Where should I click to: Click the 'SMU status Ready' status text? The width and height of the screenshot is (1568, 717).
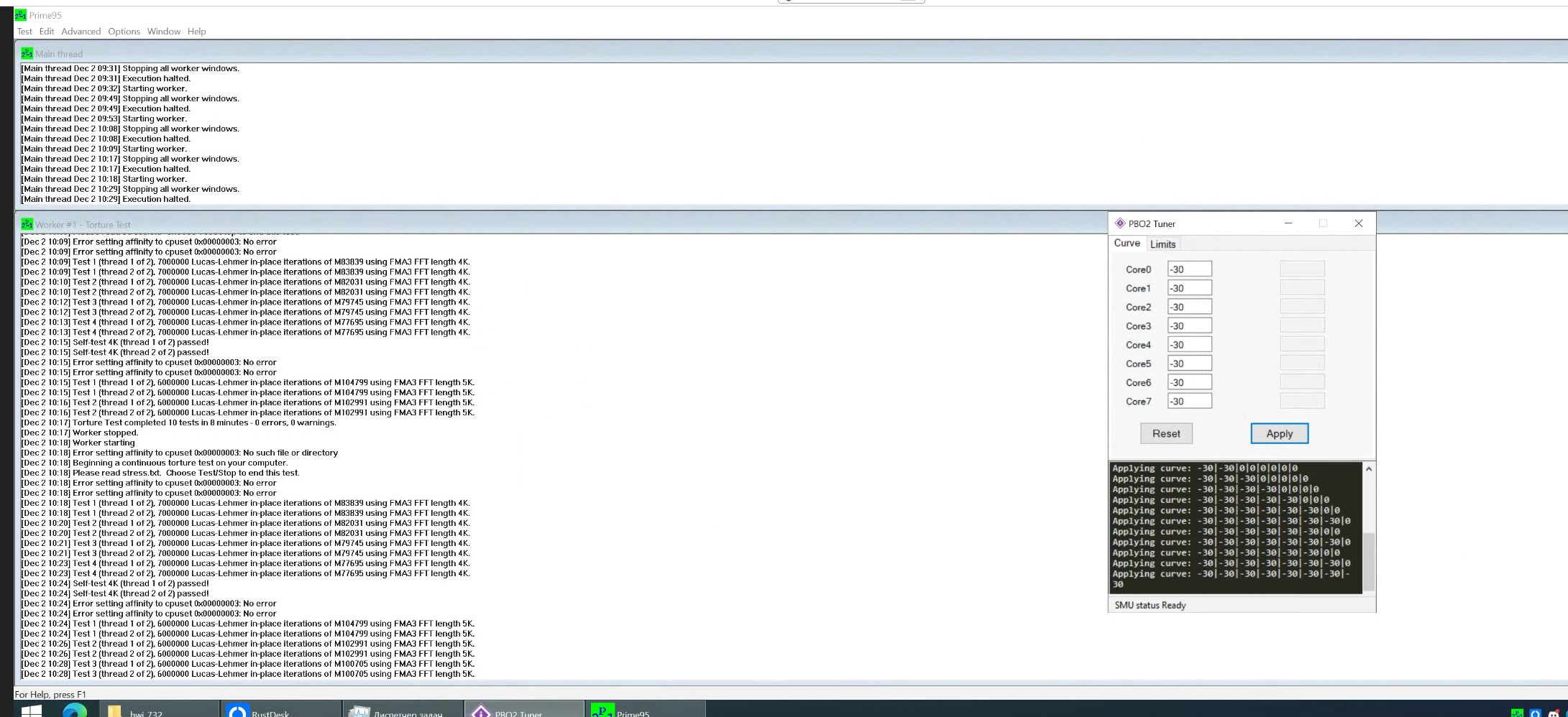1150,605
